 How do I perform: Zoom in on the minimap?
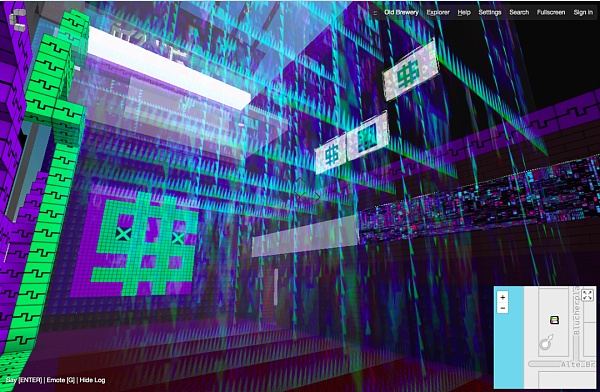click(x=502, y=297)
